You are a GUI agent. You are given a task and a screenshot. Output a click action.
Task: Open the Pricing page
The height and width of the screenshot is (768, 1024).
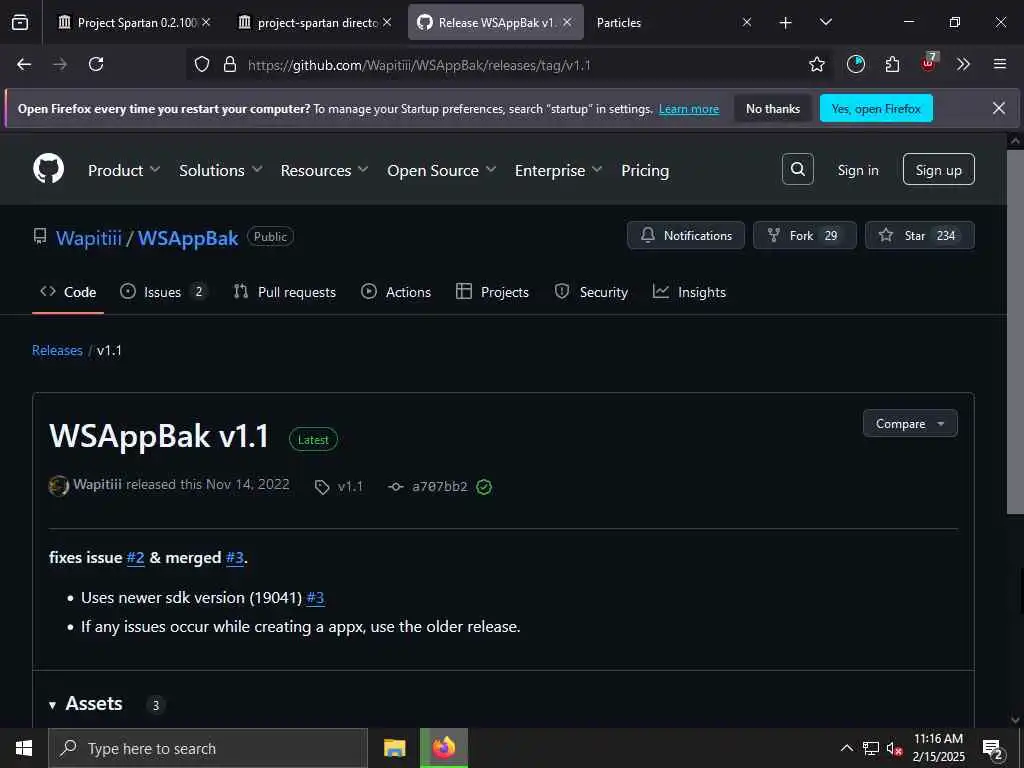[x=645, y=170]
